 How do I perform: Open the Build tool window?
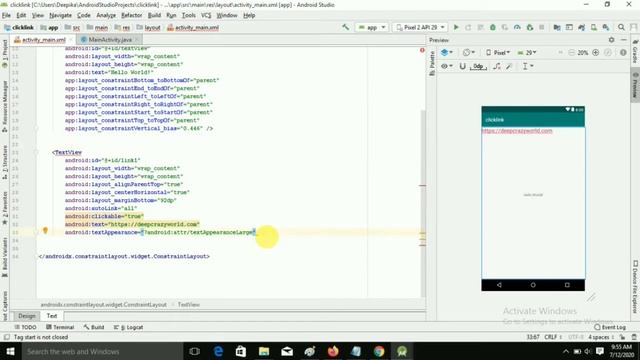(x=94, y=327)
